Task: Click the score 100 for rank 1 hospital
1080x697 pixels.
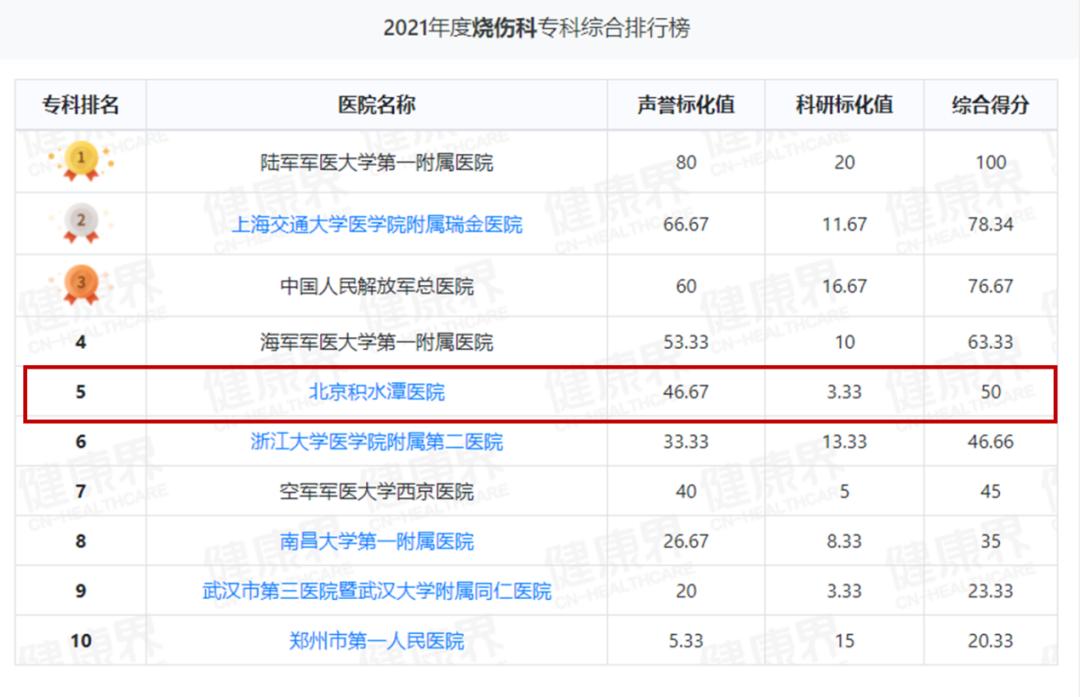Action: pos(991,162)
